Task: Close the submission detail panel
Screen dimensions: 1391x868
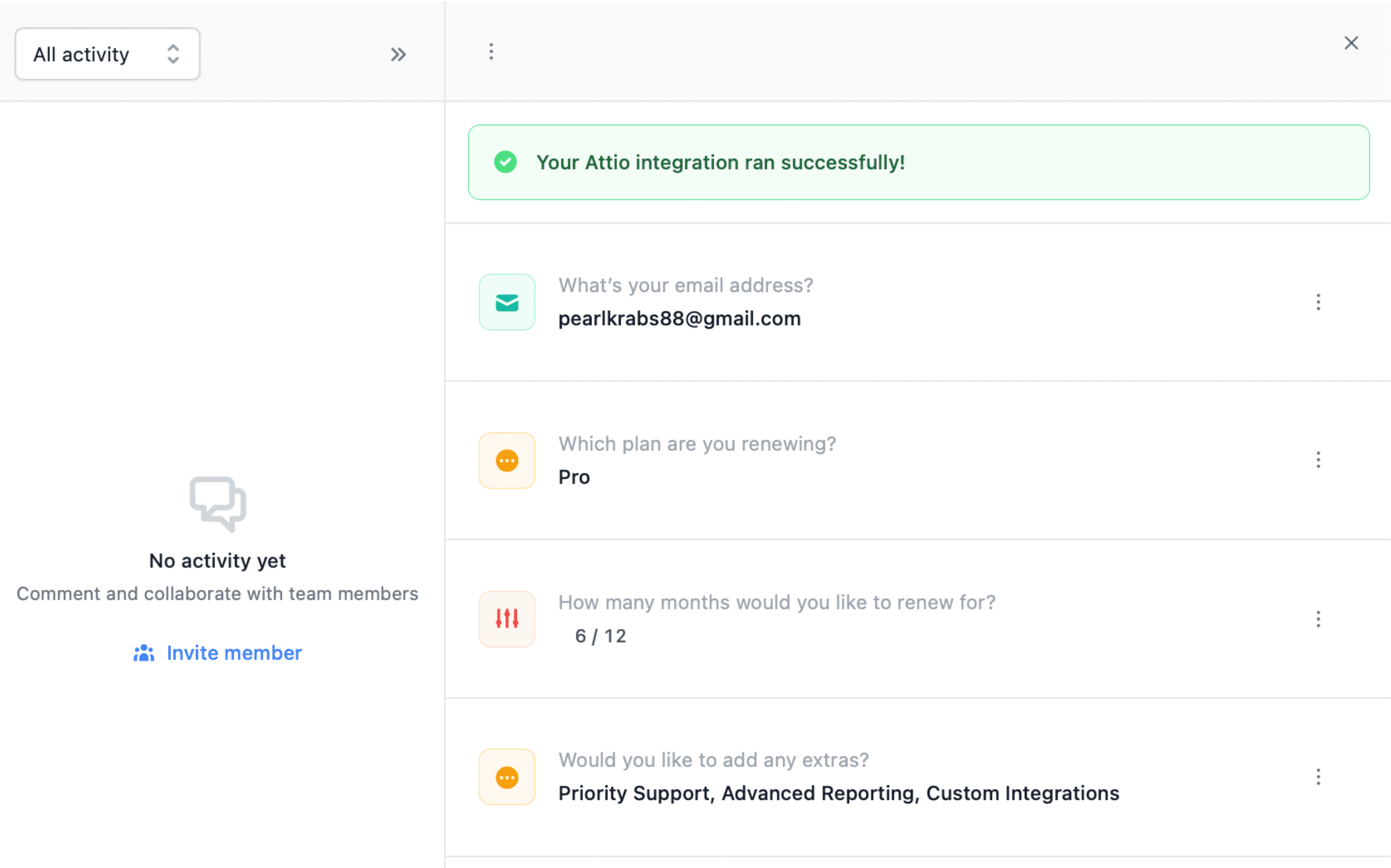Action: click(1351, 43)
